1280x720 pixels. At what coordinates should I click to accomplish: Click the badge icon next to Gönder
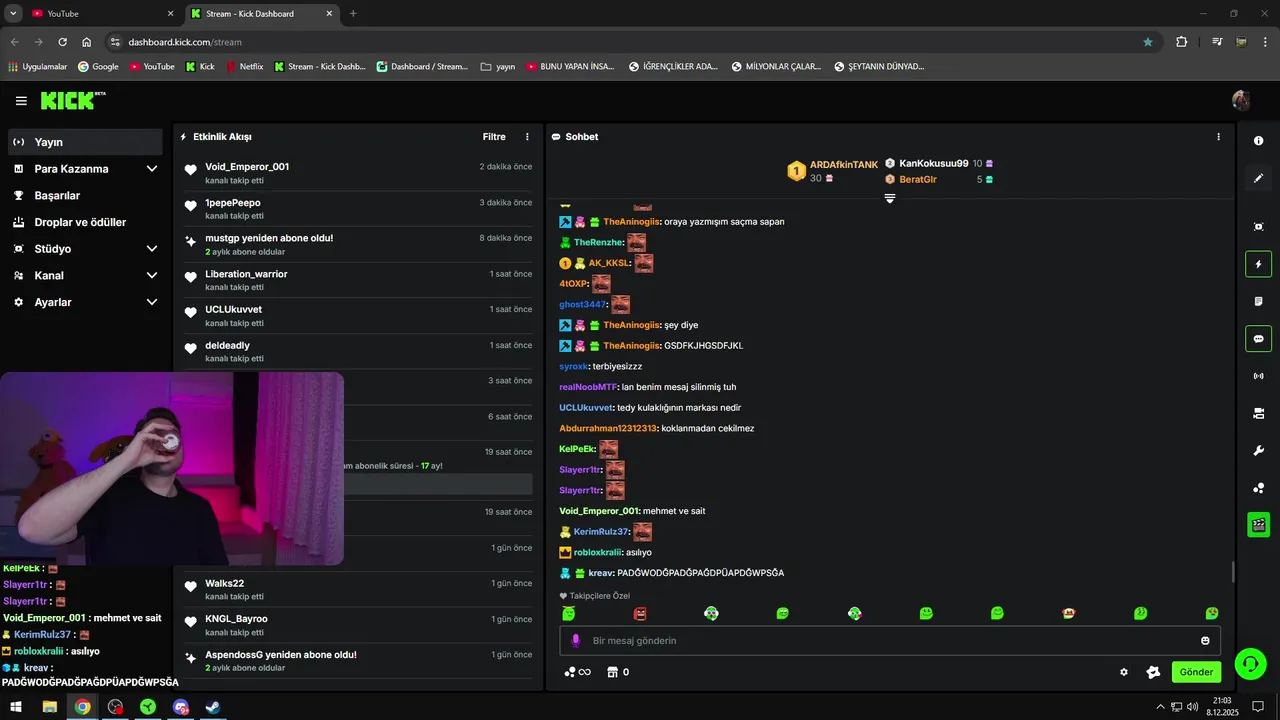tap(1153, 672)
